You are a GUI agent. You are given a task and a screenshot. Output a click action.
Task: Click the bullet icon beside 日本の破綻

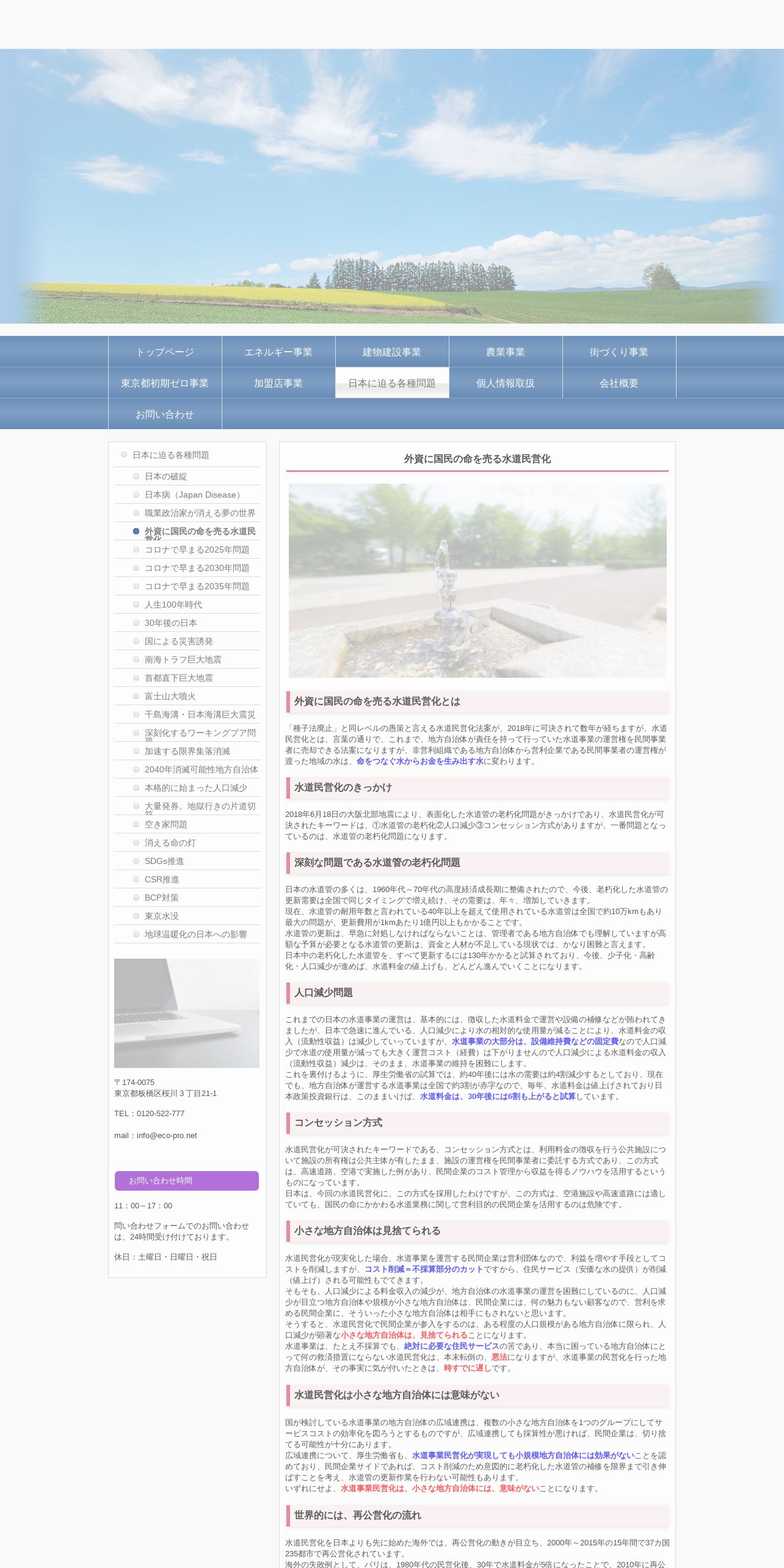(136, 476)
